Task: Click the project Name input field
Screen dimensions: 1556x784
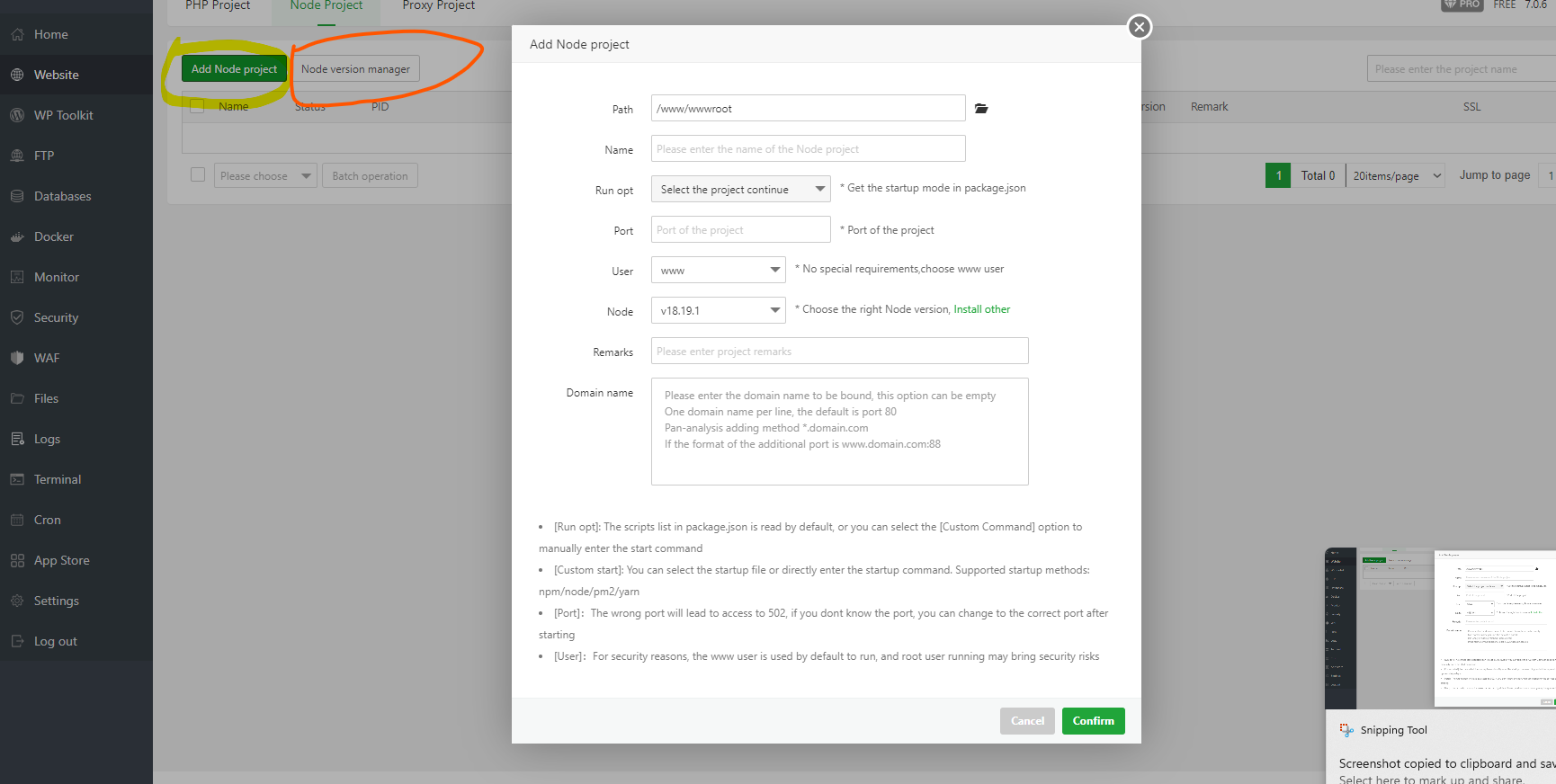Action: [808, 149]
